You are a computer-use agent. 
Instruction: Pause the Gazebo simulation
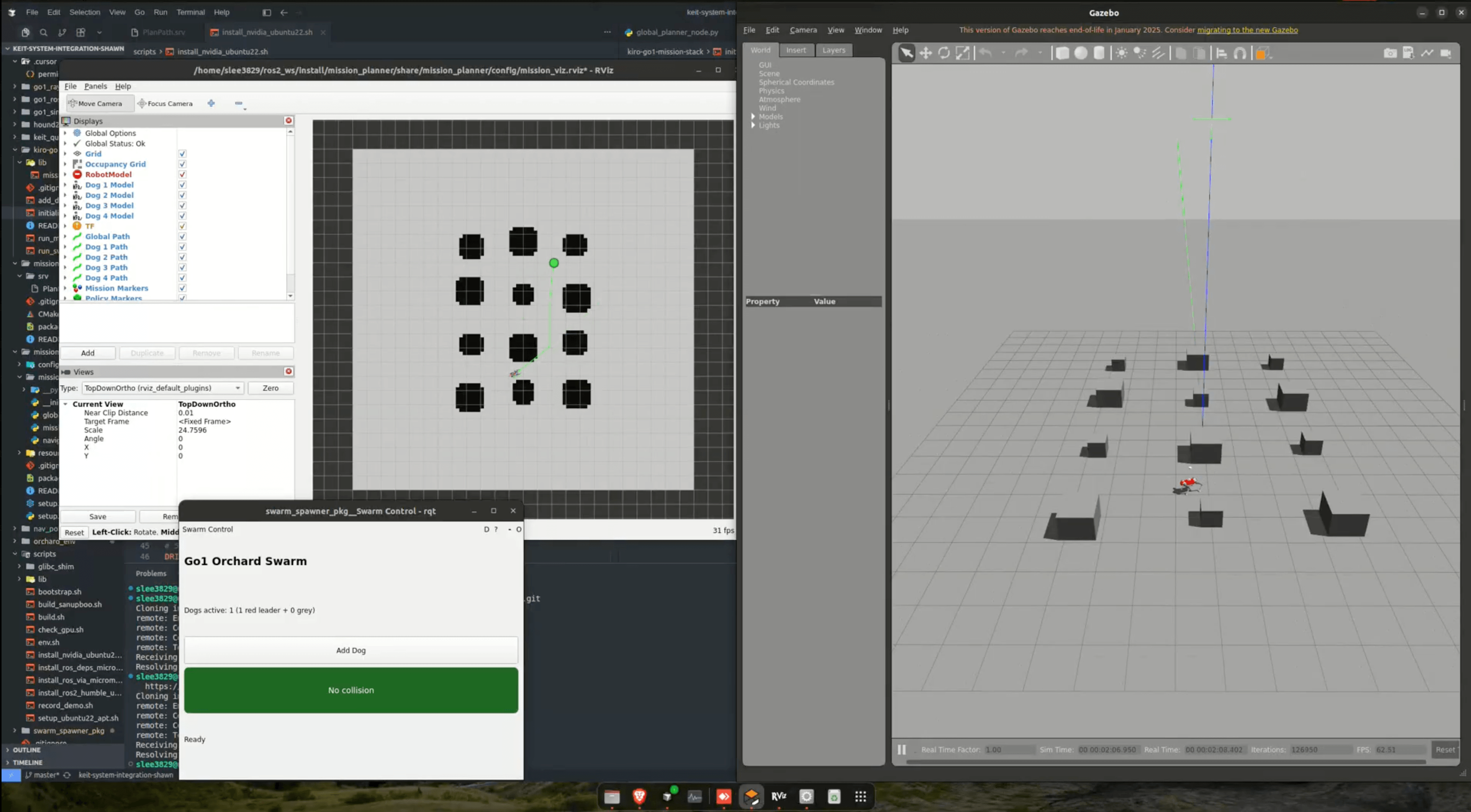[x=901, y=749]
